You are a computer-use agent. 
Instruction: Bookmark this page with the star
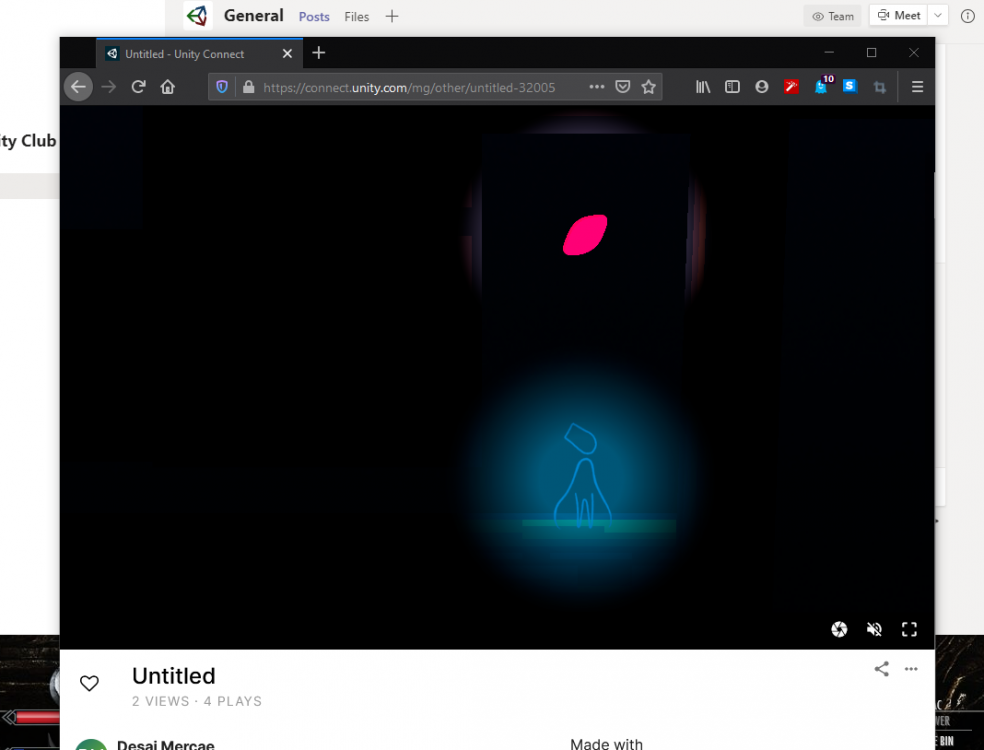648,87
